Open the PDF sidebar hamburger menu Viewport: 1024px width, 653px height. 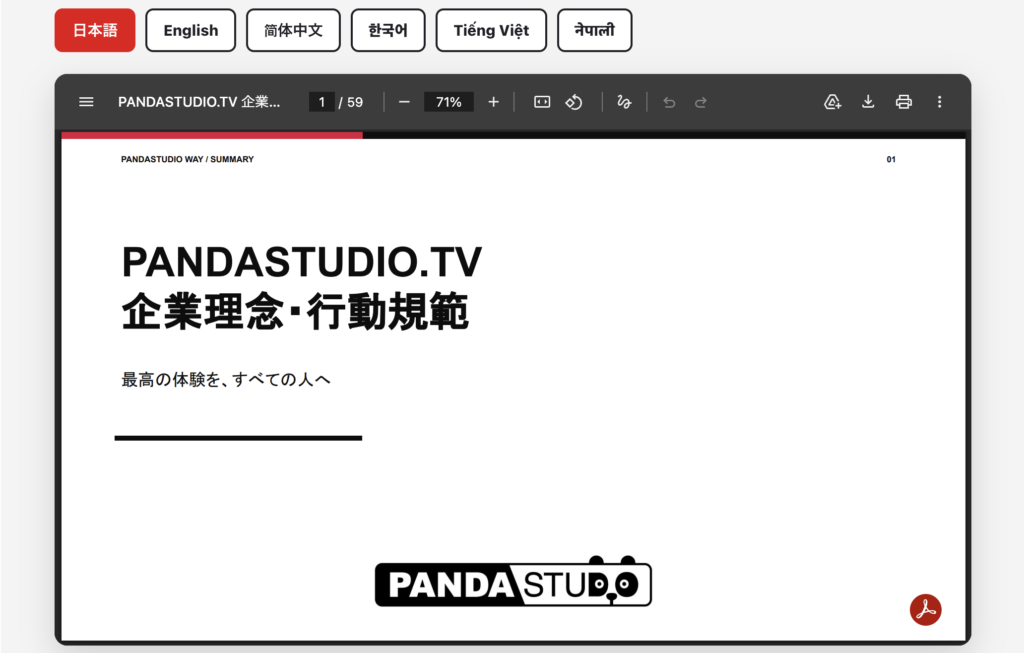[86, 102]
